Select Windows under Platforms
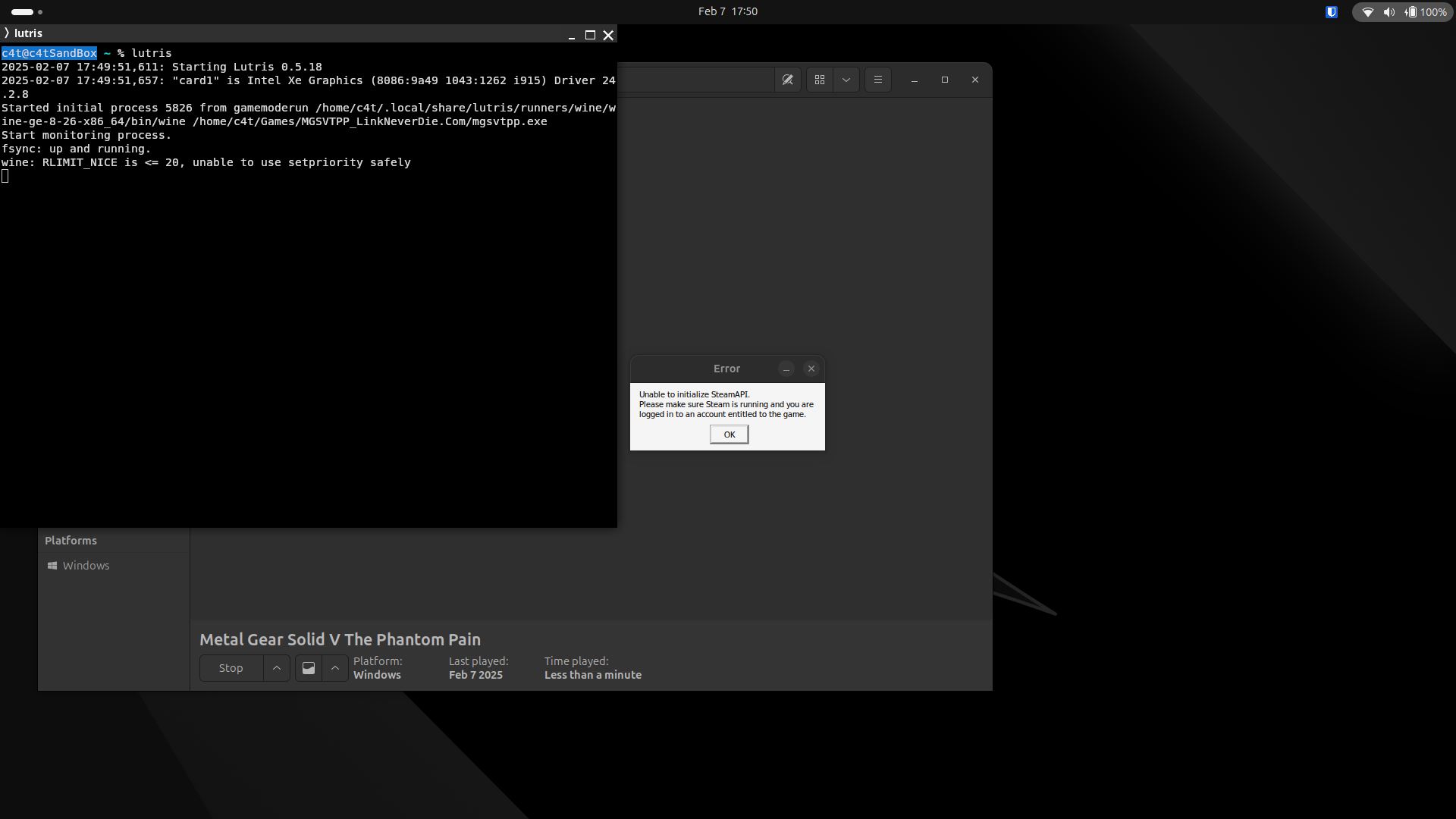Image resolution: width=1456 pixels, height=819 pixels. 85,566
